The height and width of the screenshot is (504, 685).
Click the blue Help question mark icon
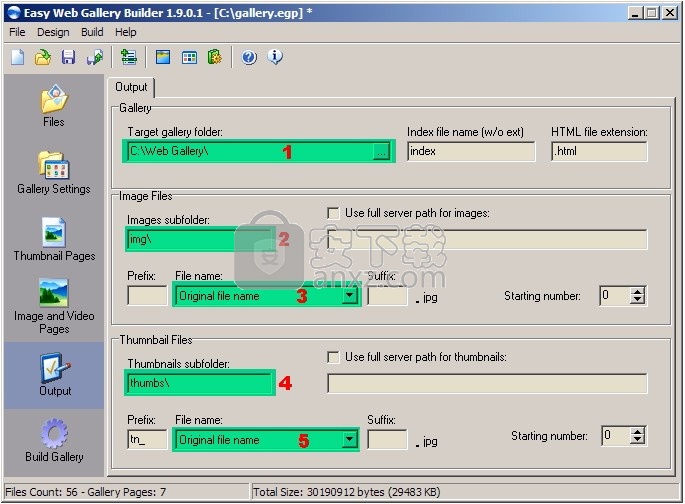(x=249, y=57)
